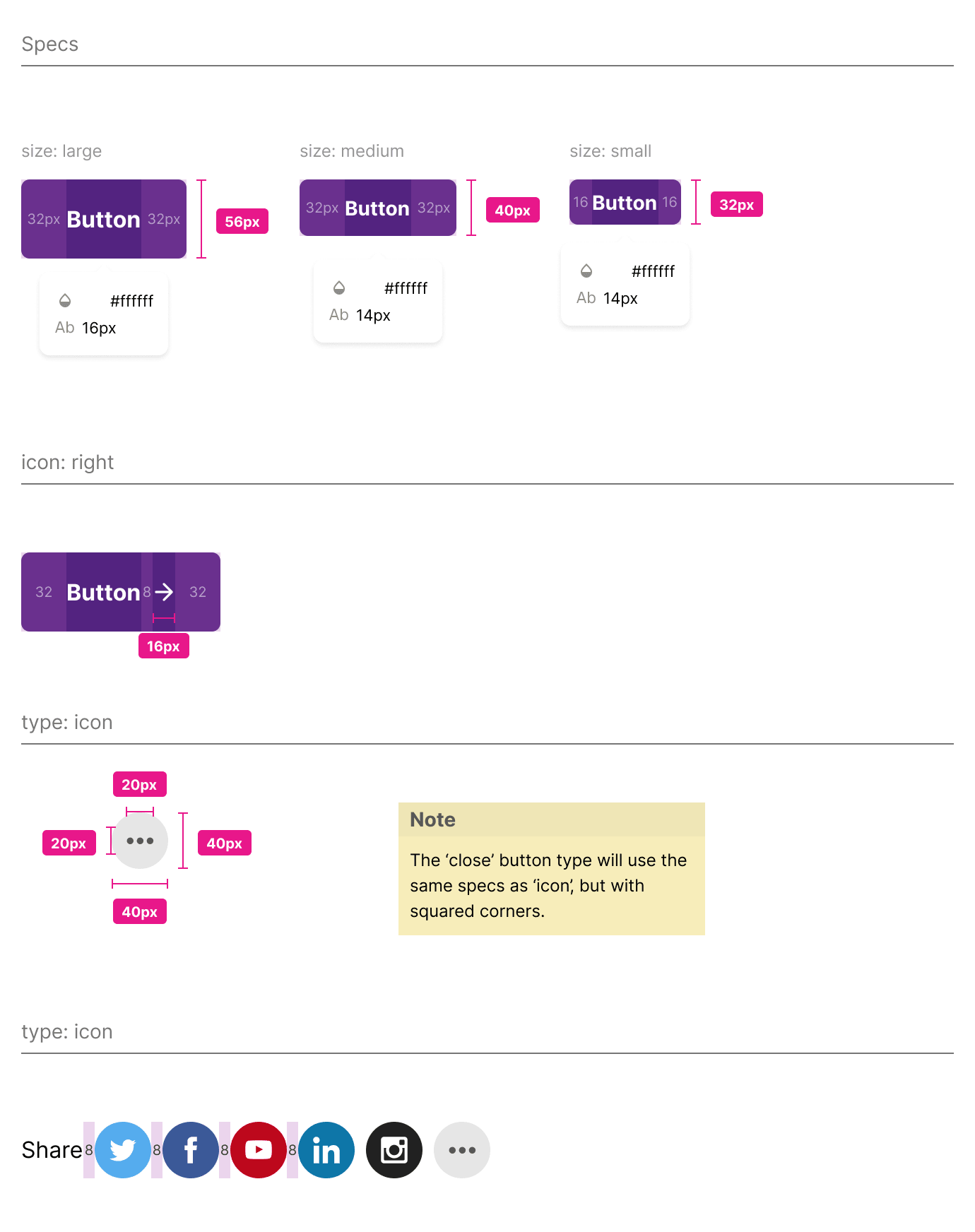Click the small size purple Button
Screen dimensions: 975x1232
click(625, 202)
